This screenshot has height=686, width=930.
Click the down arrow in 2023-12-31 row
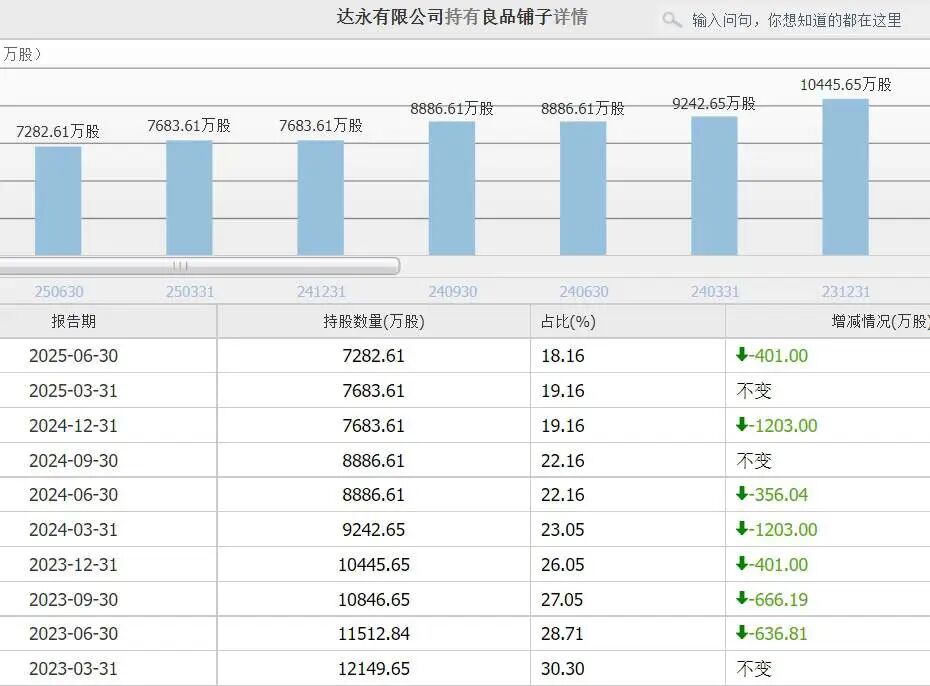point(742,564)
